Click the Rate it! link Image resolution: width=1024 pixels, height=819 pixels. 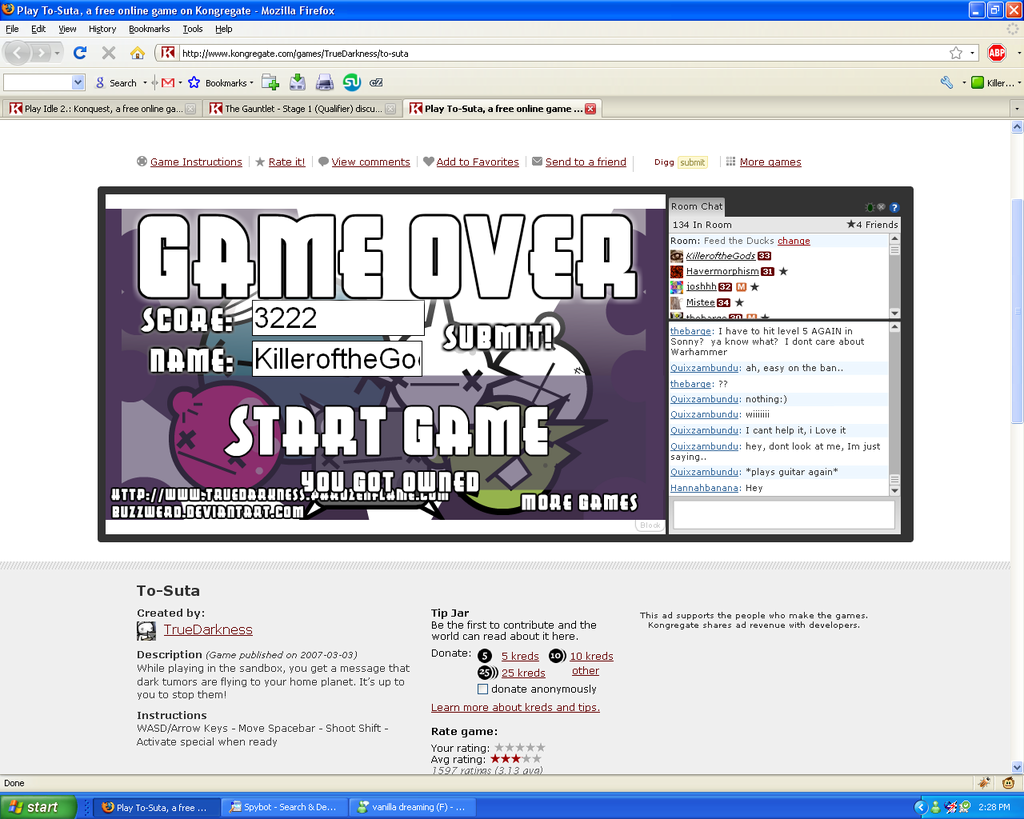(x=287, y=162)
